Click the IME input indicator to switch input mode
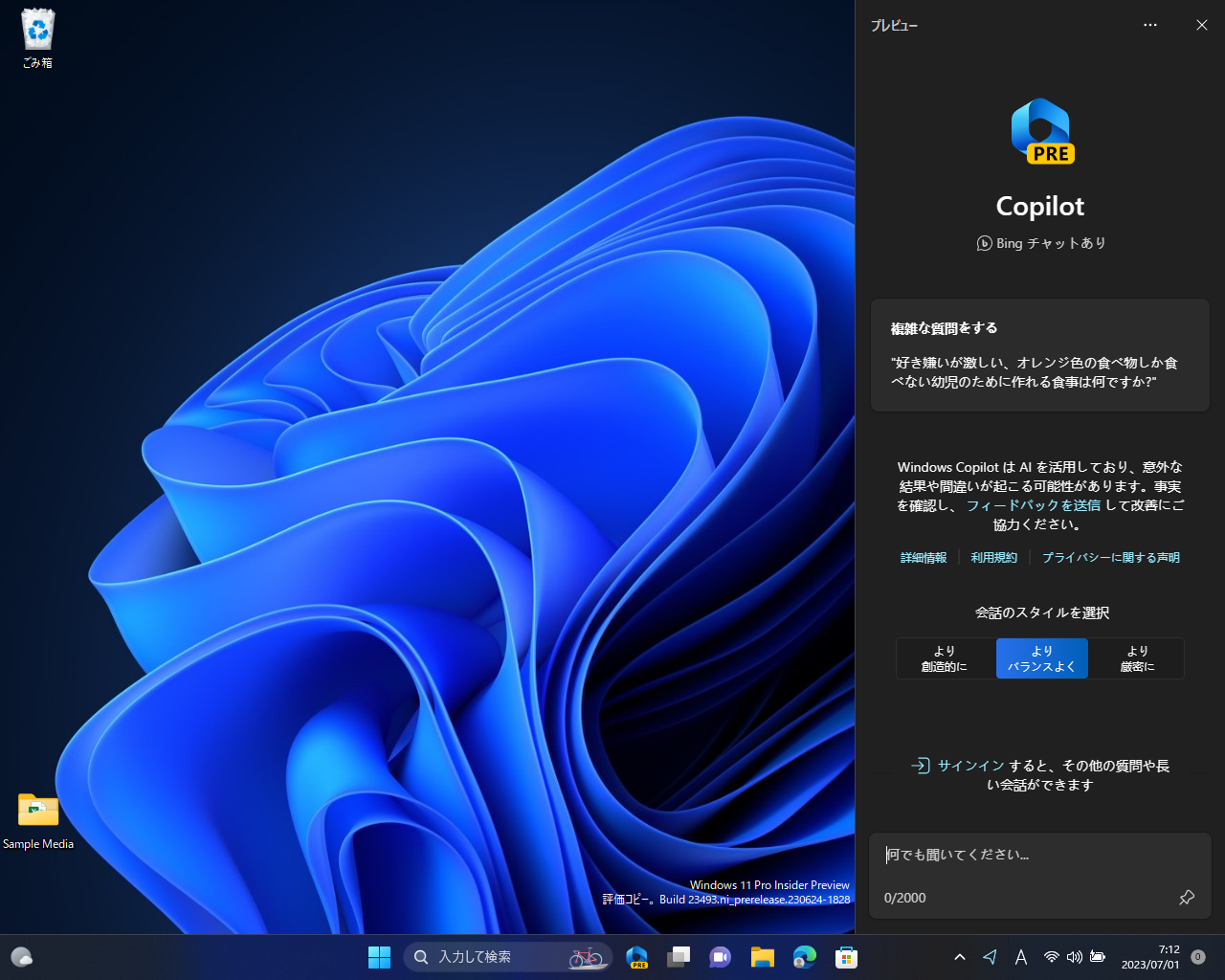 point(1021,956)
